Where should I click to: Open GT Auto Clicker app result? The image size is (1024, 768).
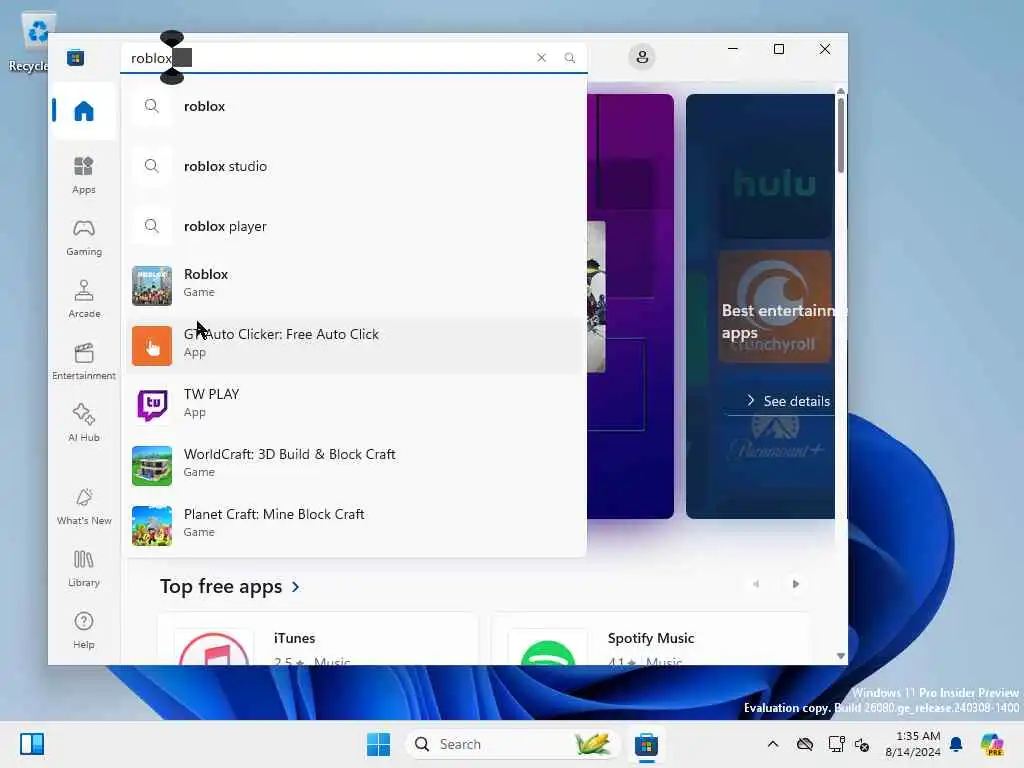pos(354,345)
